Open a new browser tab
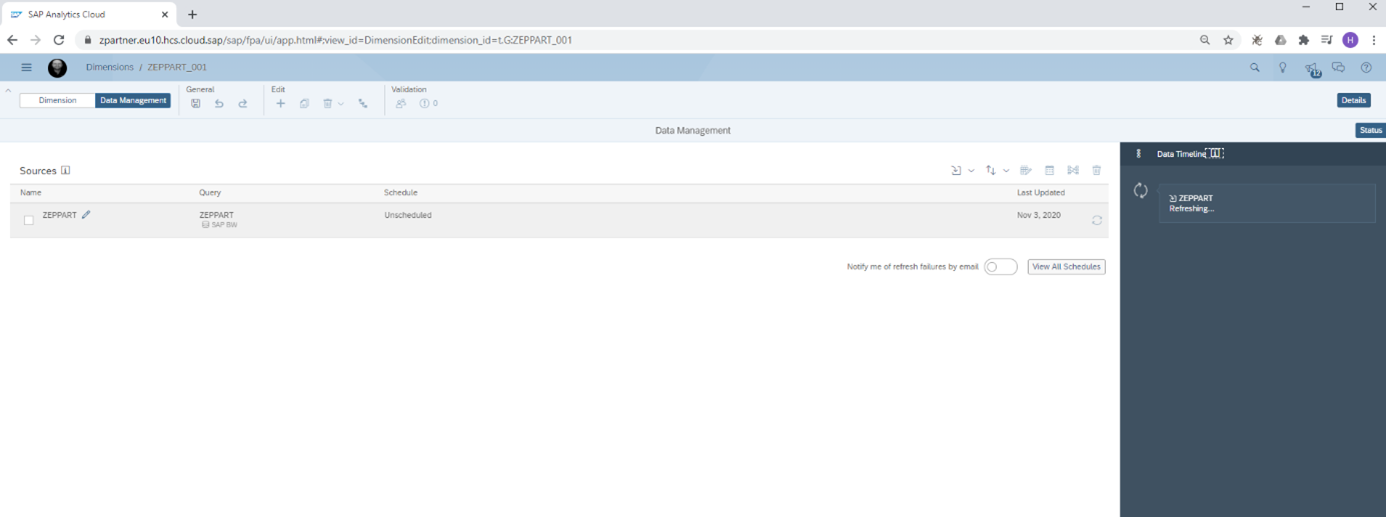 pos(193,14)
